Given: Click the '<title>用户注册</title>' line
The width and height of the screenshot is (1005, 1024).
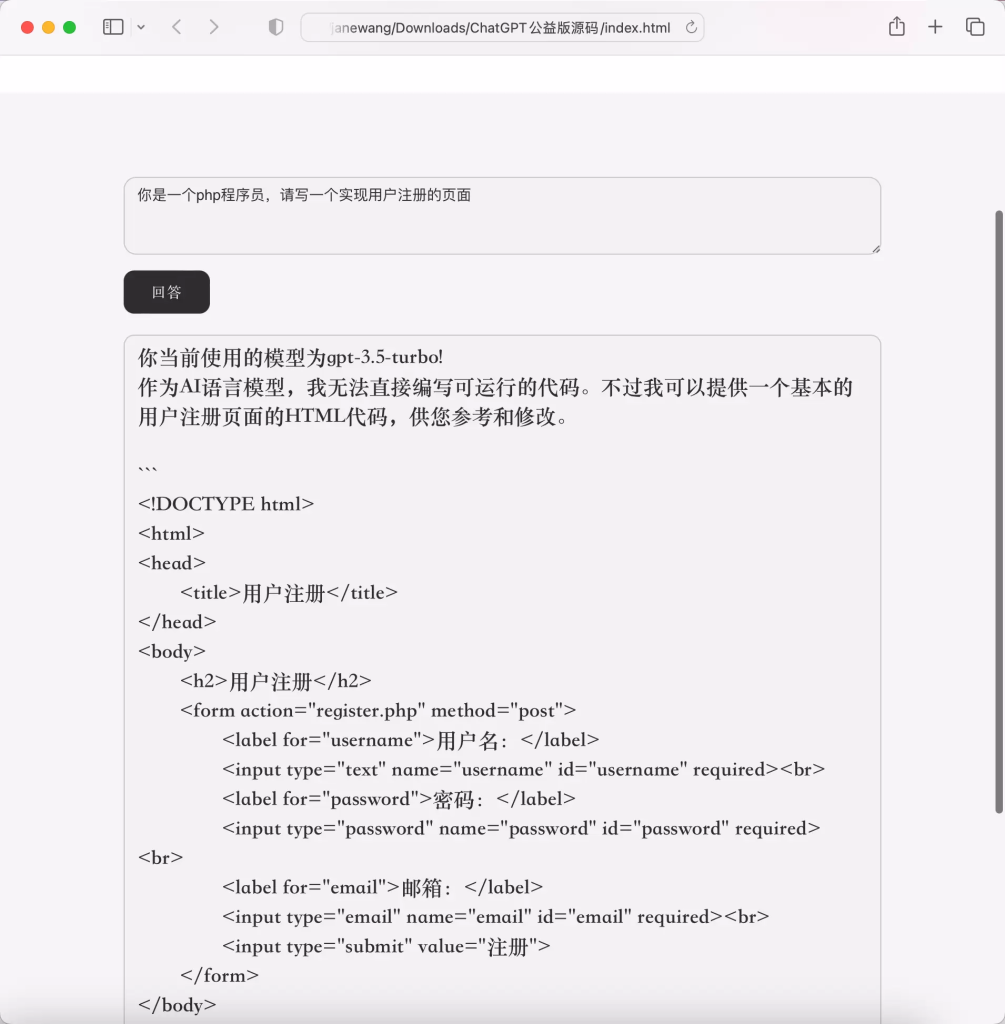Looking at the screenshot, I should (x=289, y=593).
